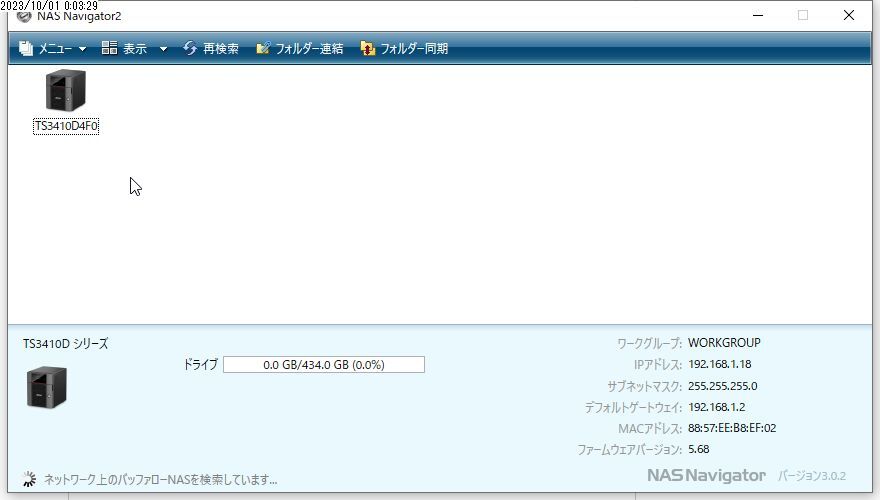Click subnet mask 255.255.255.0
The width and height of the screenshot is (880, 500).
click(x=722, y=386)
